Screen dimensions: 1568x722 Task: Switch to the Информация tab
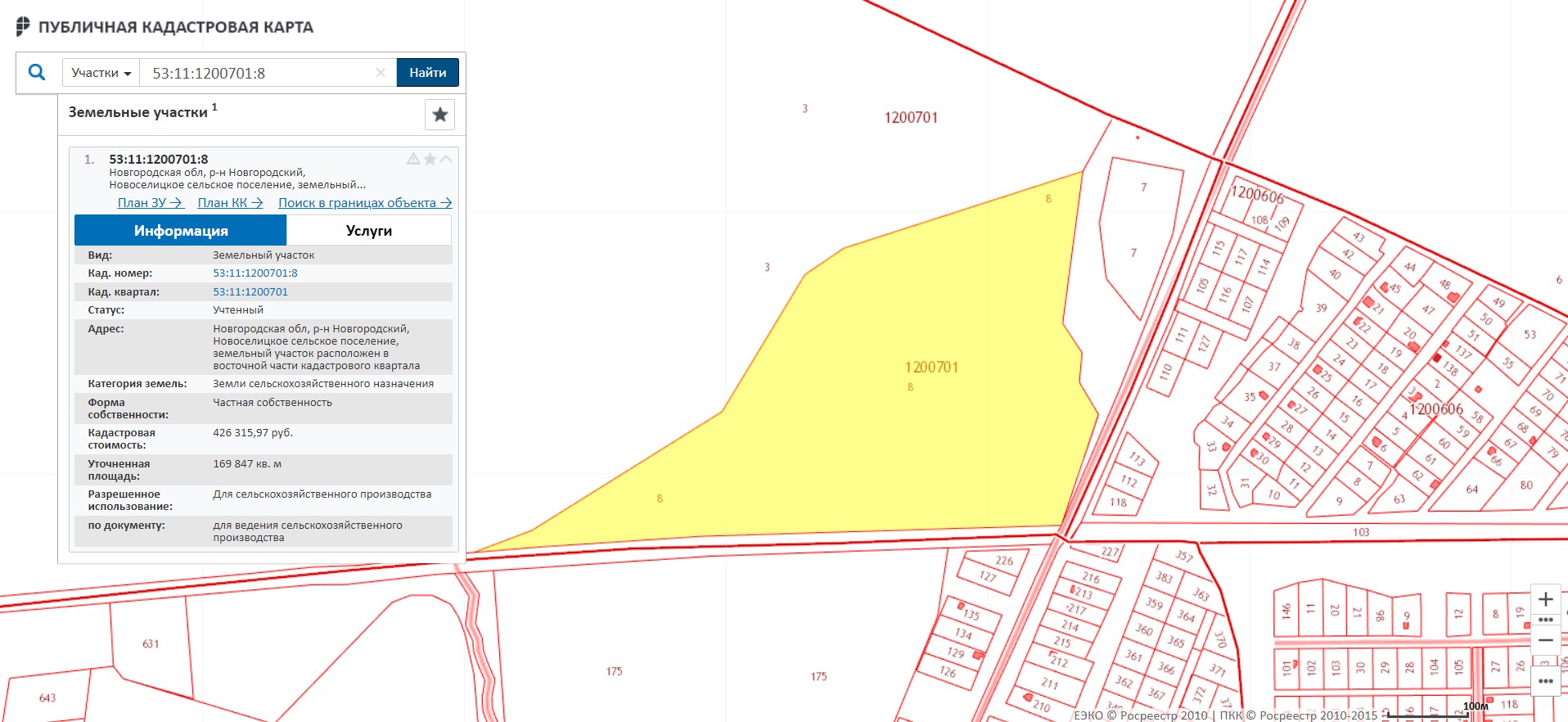[x=181, y=231]
